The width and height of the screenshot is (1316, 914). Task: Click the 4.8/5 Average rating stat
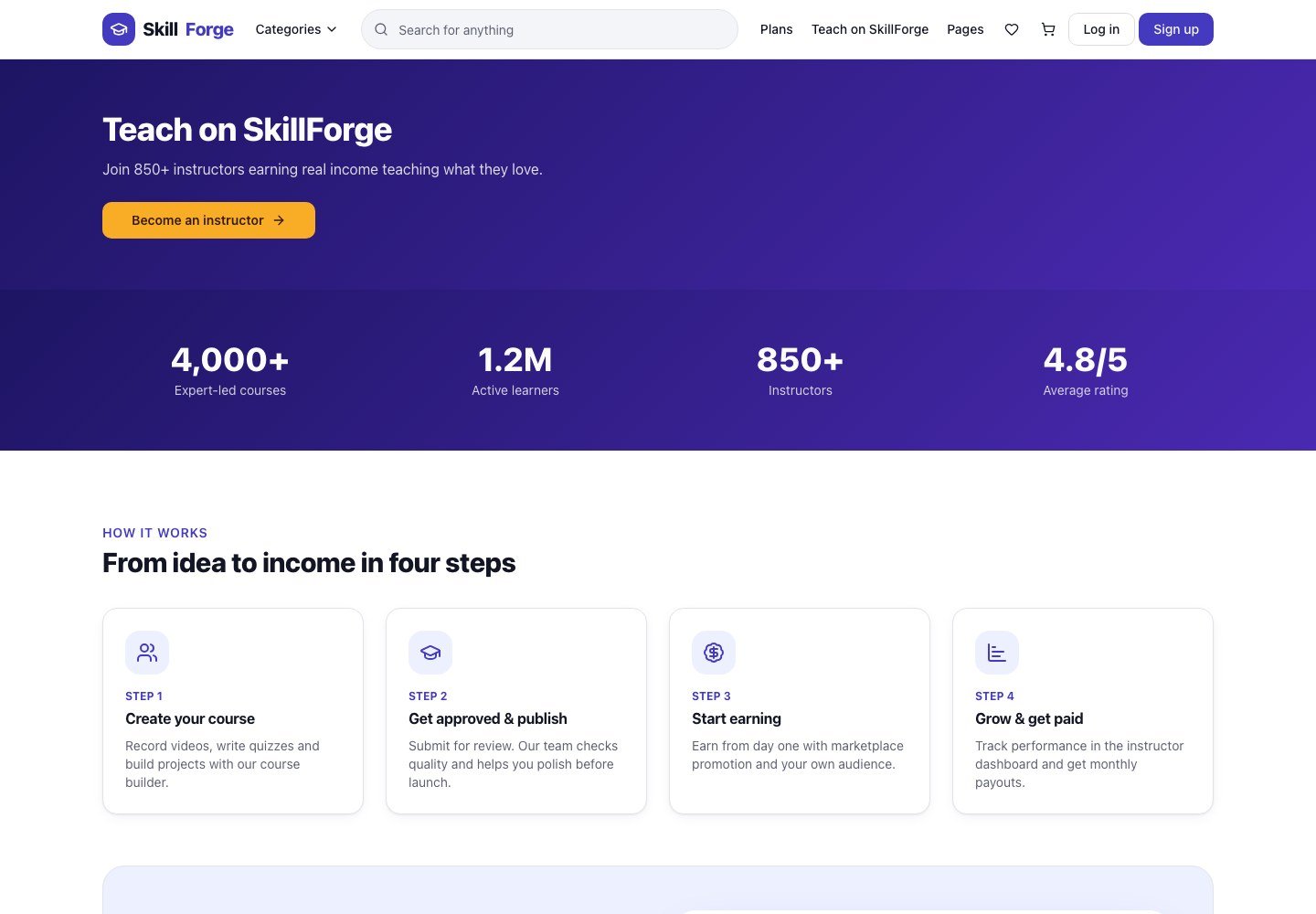tap(1086, 370)
